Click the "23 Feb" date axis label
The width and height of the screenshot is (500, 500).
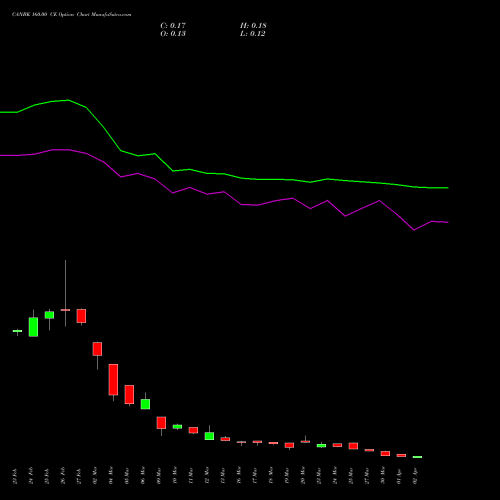click(x=15, y=476)
